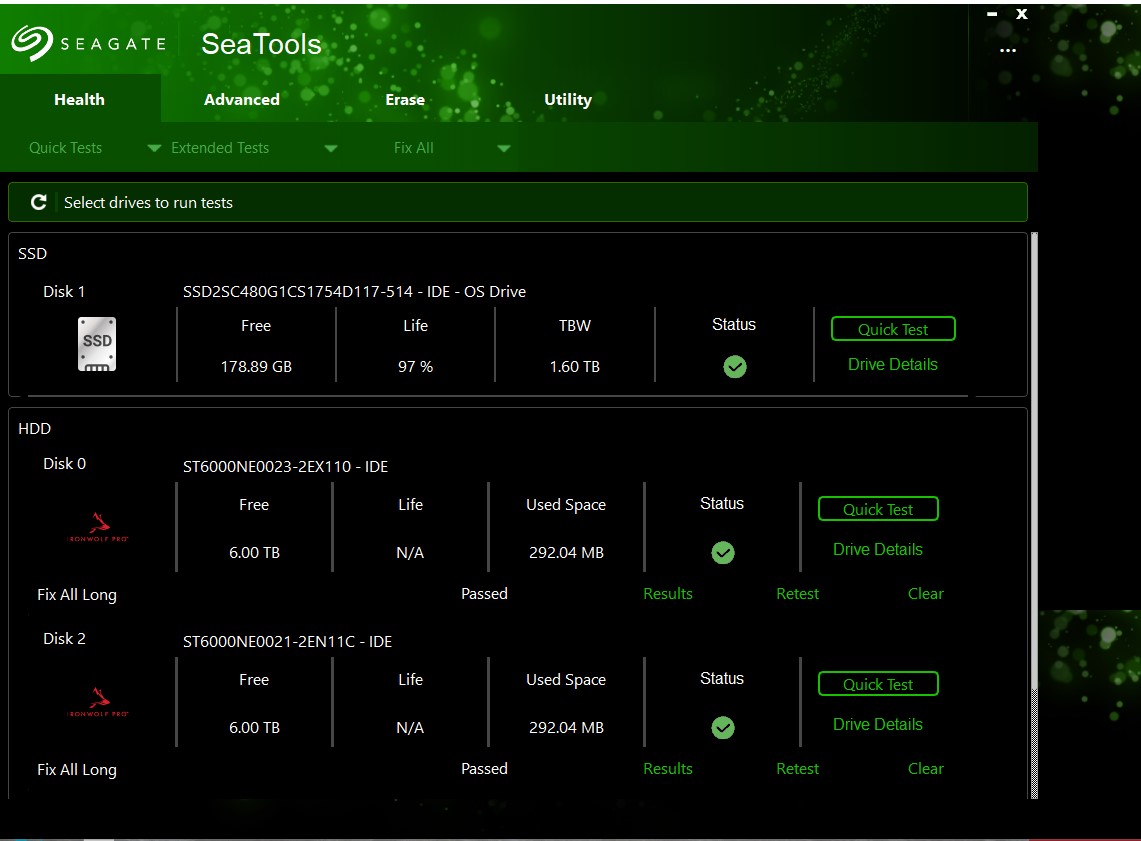Click the status checkmark for Disk 0
Viewport: 1141px width, 841px height.
tap(722, 552)
